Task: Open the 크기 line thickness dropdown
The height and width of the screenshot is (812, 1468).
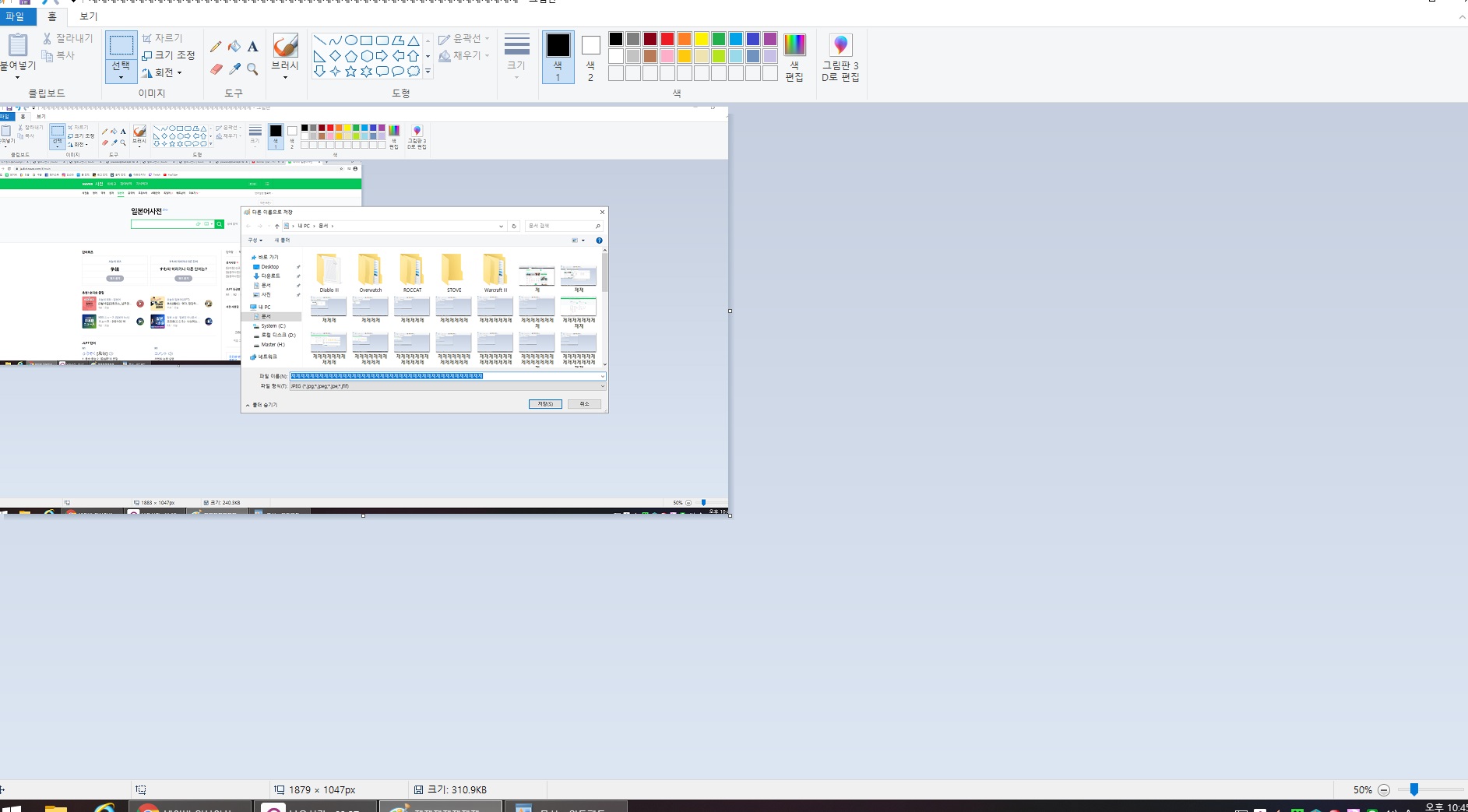Action: pyautogui.click(x=516, y=57)
